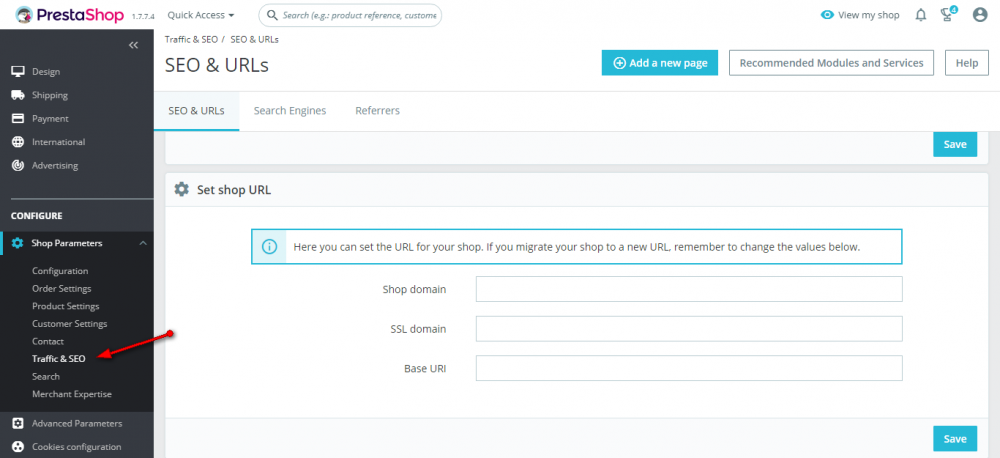Click the Payment card icon
1000x458 pixels.
17,118
